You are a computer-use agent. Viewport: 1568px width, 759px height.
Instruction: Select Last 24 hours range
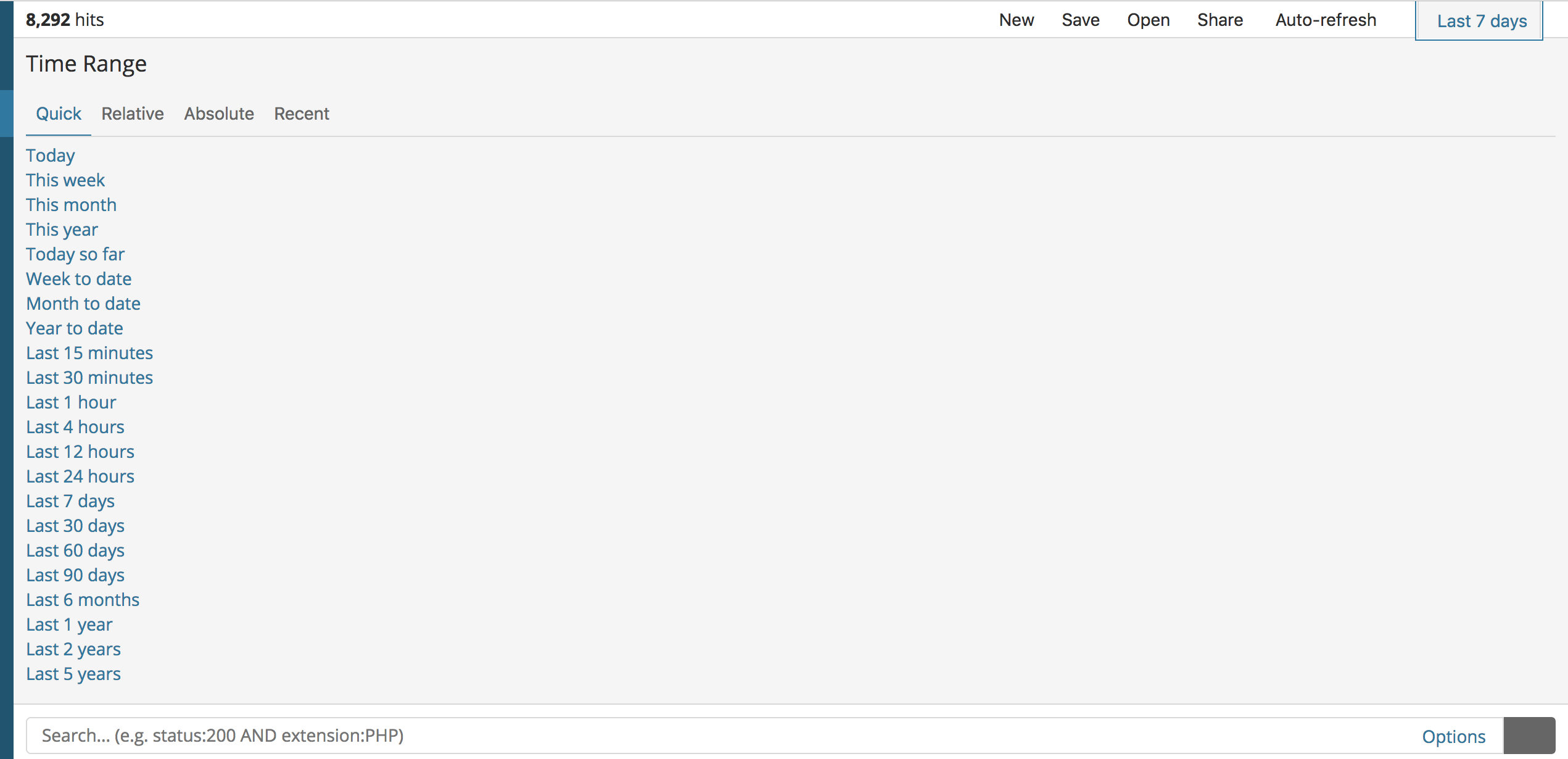tap(80, 476)
